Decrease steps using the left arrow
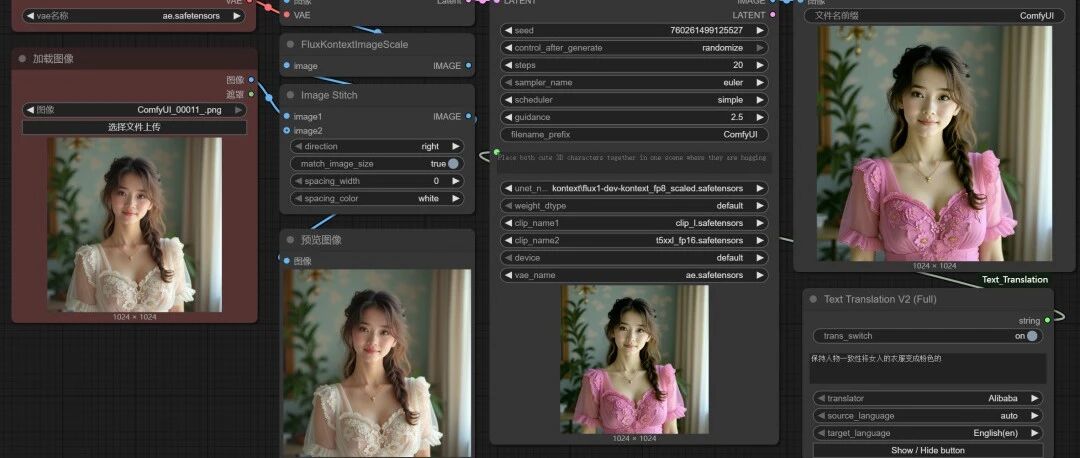 tap(508, 65)
